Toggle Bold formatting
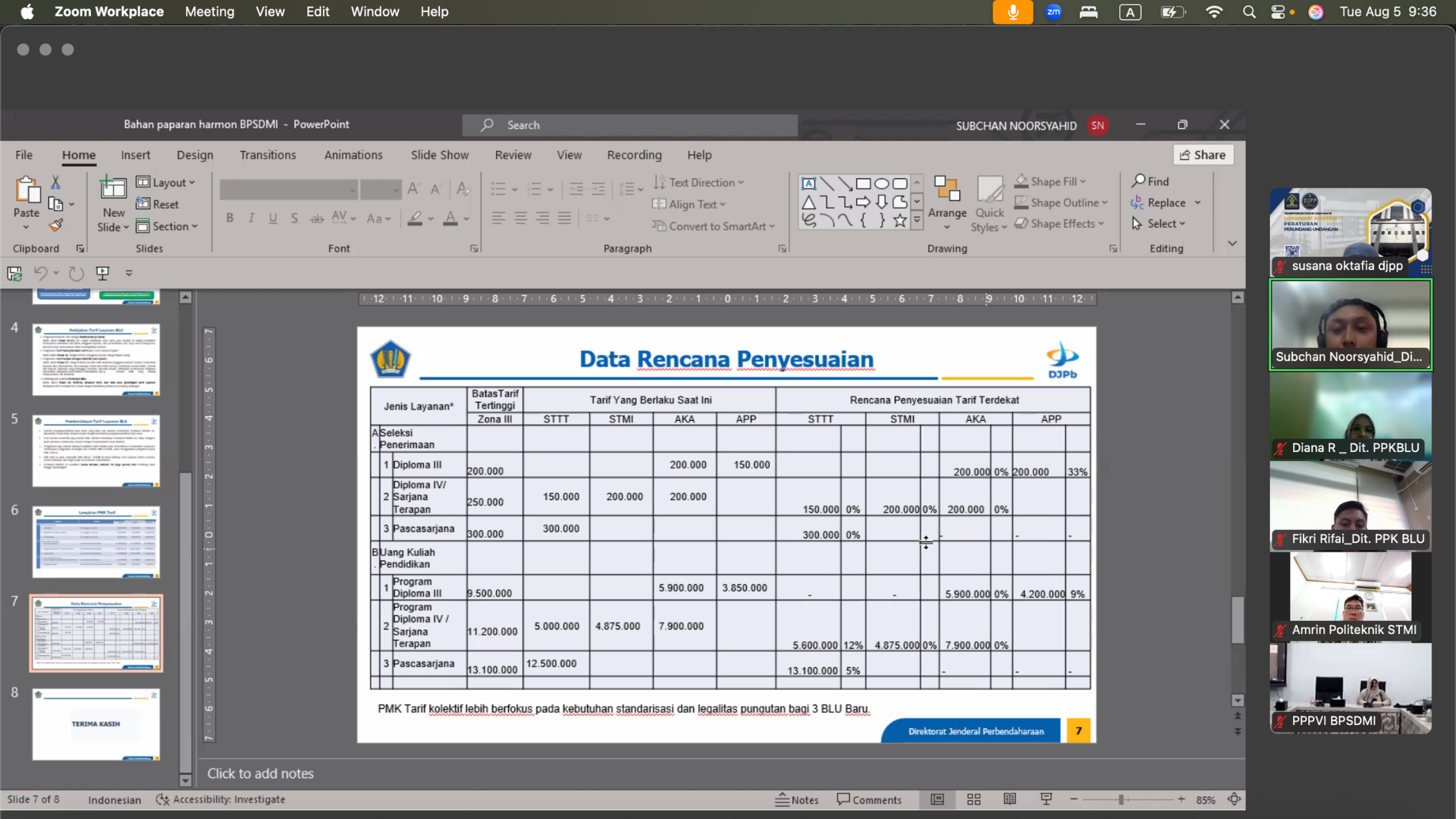 tap(230, 218)
